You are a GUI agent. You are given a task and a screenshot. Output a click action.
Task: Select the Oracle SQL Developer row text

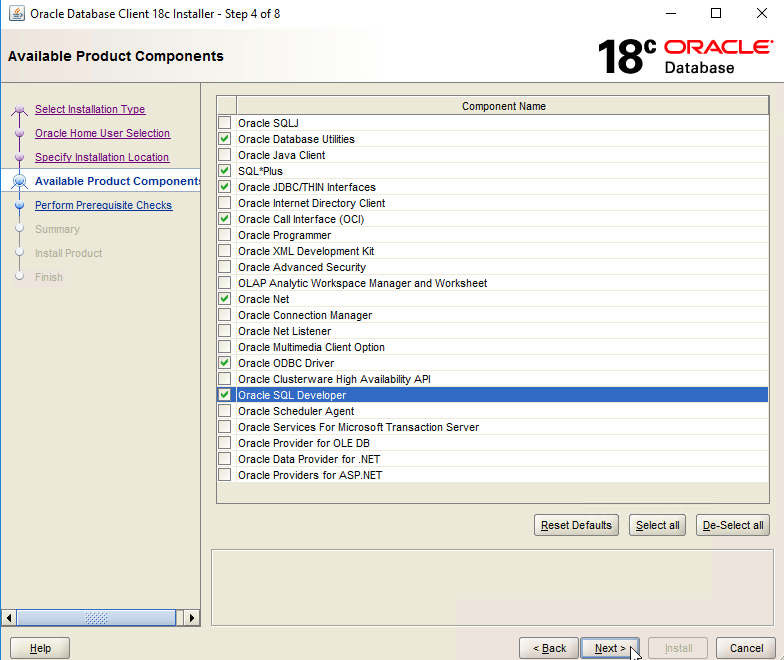[x=292, y=395]
